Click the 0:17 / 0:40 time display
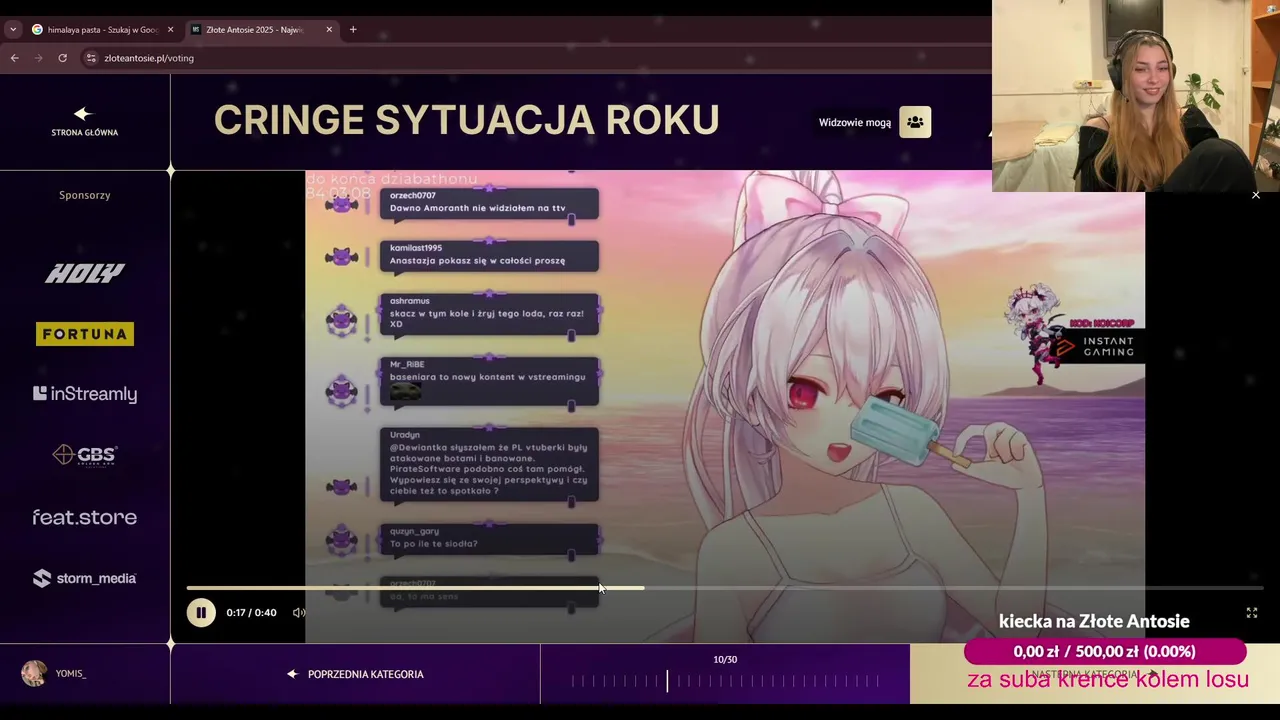Screen dimensions: 1280x720 (251, 613)
